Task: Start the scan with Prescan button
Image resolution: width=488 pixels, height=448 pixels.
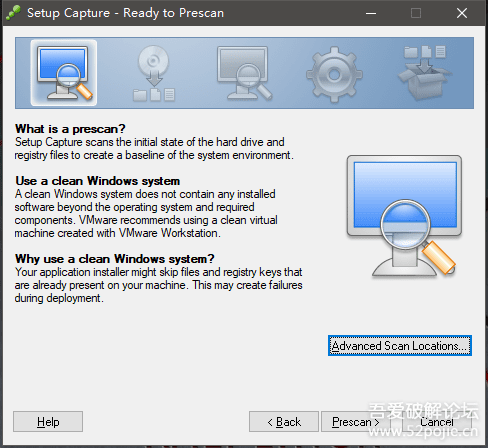Action: coord(355,422)
